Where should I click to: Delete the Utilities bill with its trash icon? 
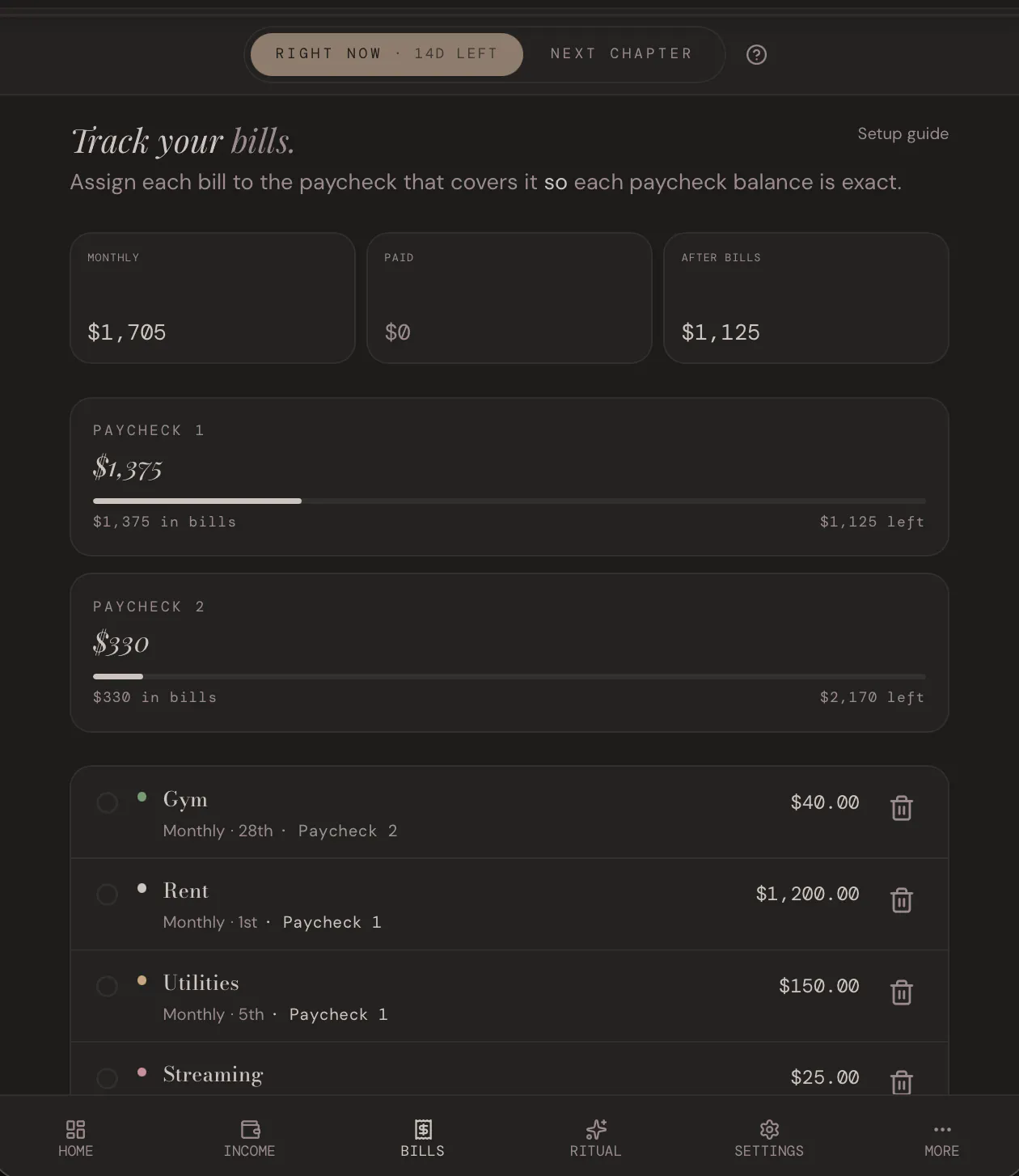coord(902,992)
